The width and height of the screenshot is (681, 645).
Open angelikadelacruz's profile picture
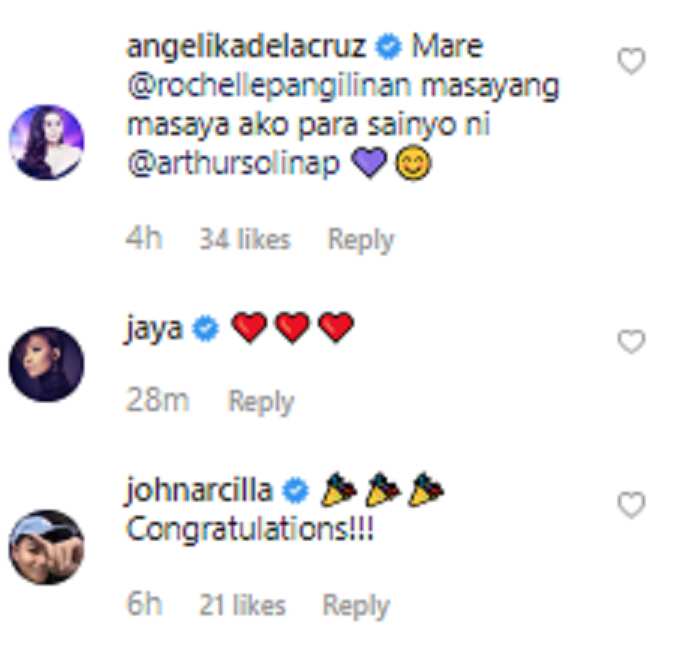(46, 142)
